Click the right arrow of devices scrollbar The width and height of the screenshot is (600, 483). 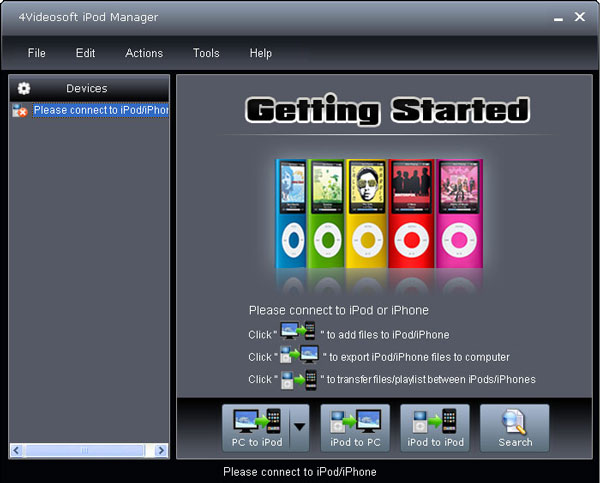pyautogui.click(x=163, y=451)
